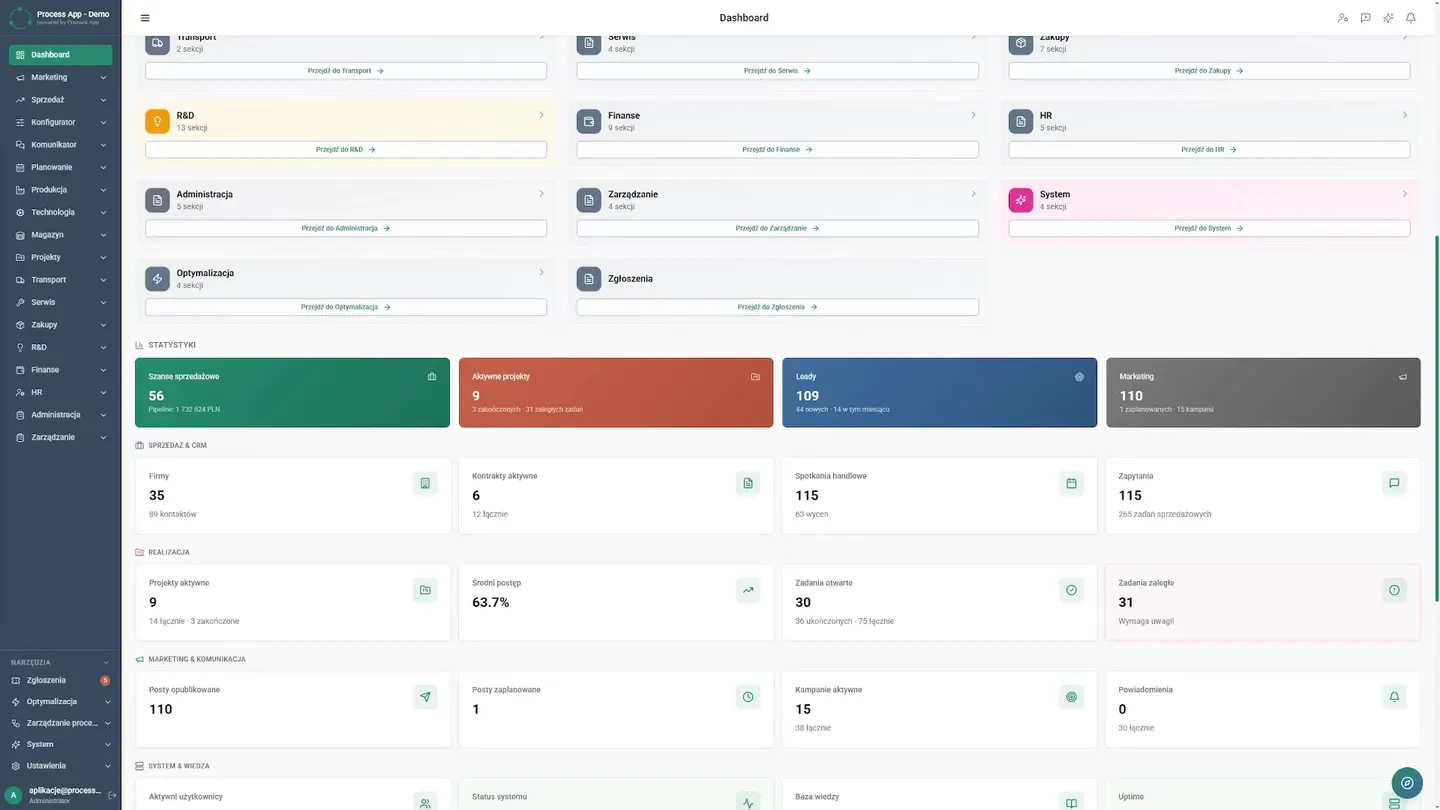Click Przejdź do Transport button
This screenshot has height=810, width=1440.
346,71
